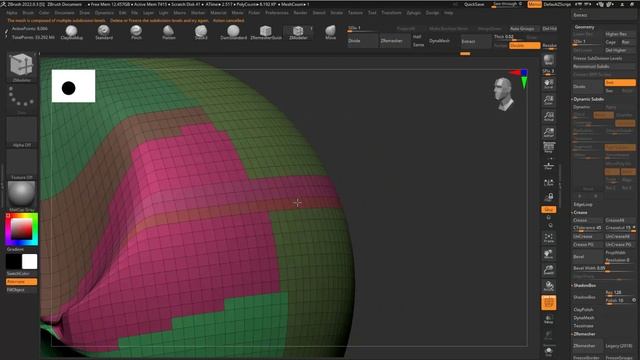
Task: Select the white main color swatch
Action: coord(29,262)
